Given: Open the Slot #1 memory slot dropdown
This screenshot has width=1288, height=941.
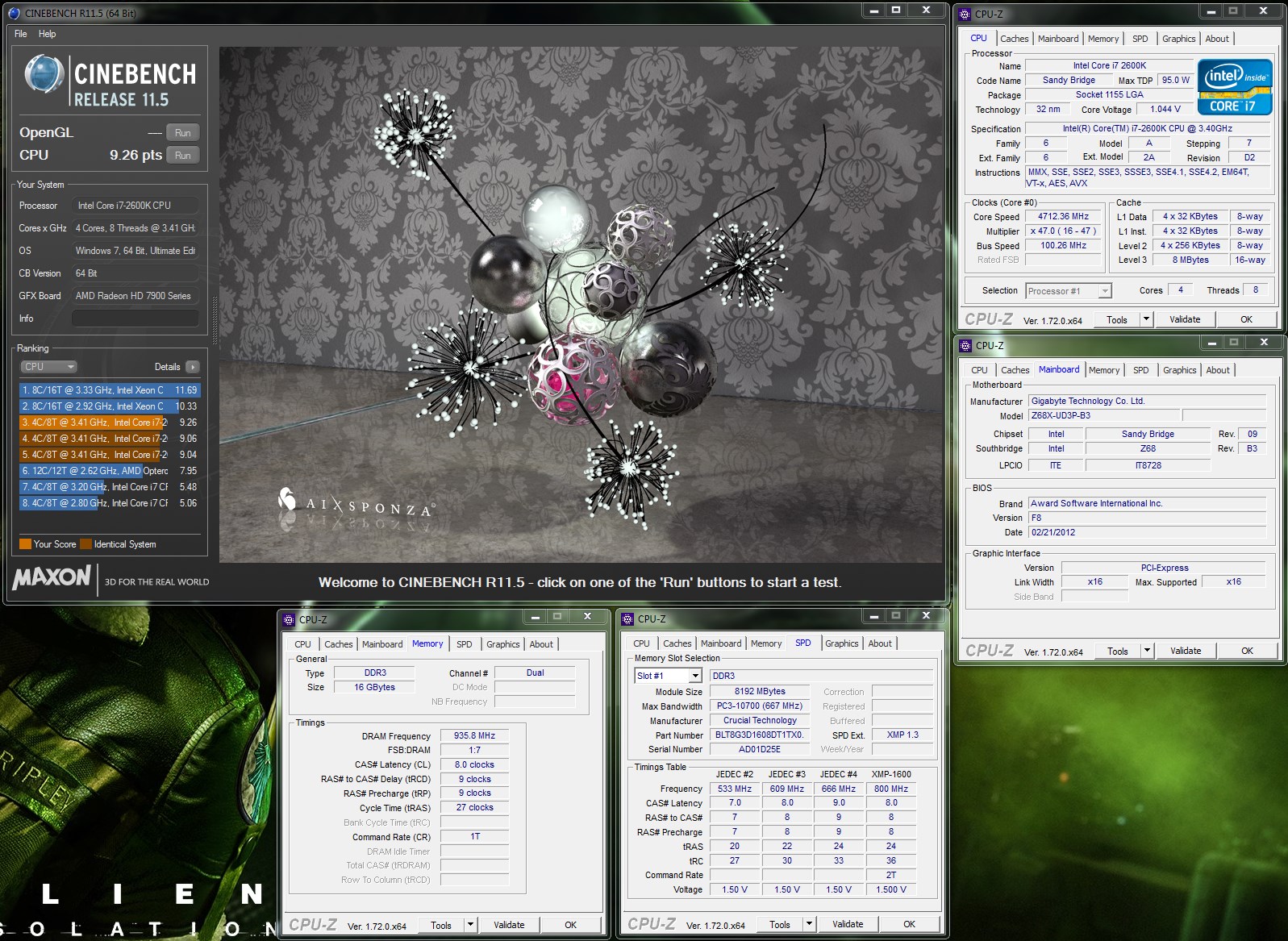Looking at the screenshot, I should coord(667,676).
